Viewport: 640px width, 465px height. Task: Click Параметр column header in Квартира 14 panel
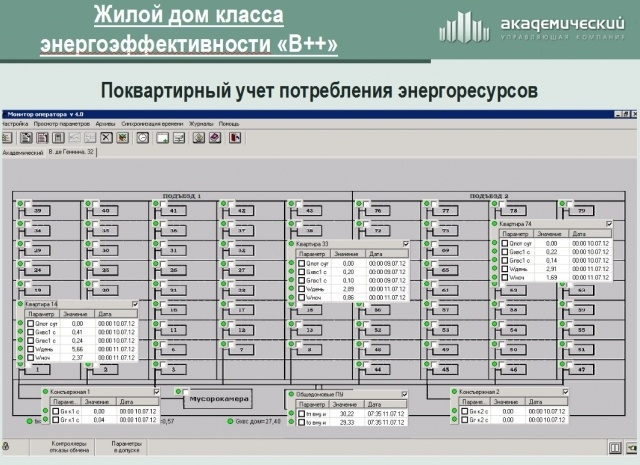tap(42, 314)
